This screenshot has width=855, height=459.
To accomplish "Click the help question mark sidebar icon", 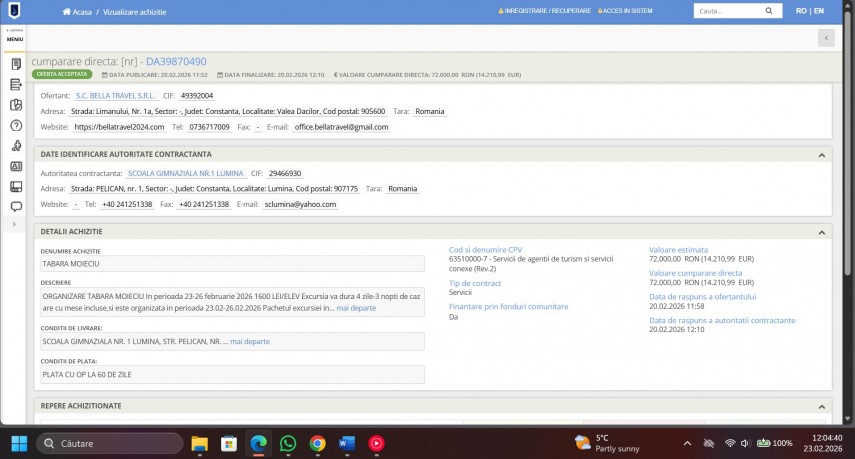I will click(15, 126).
